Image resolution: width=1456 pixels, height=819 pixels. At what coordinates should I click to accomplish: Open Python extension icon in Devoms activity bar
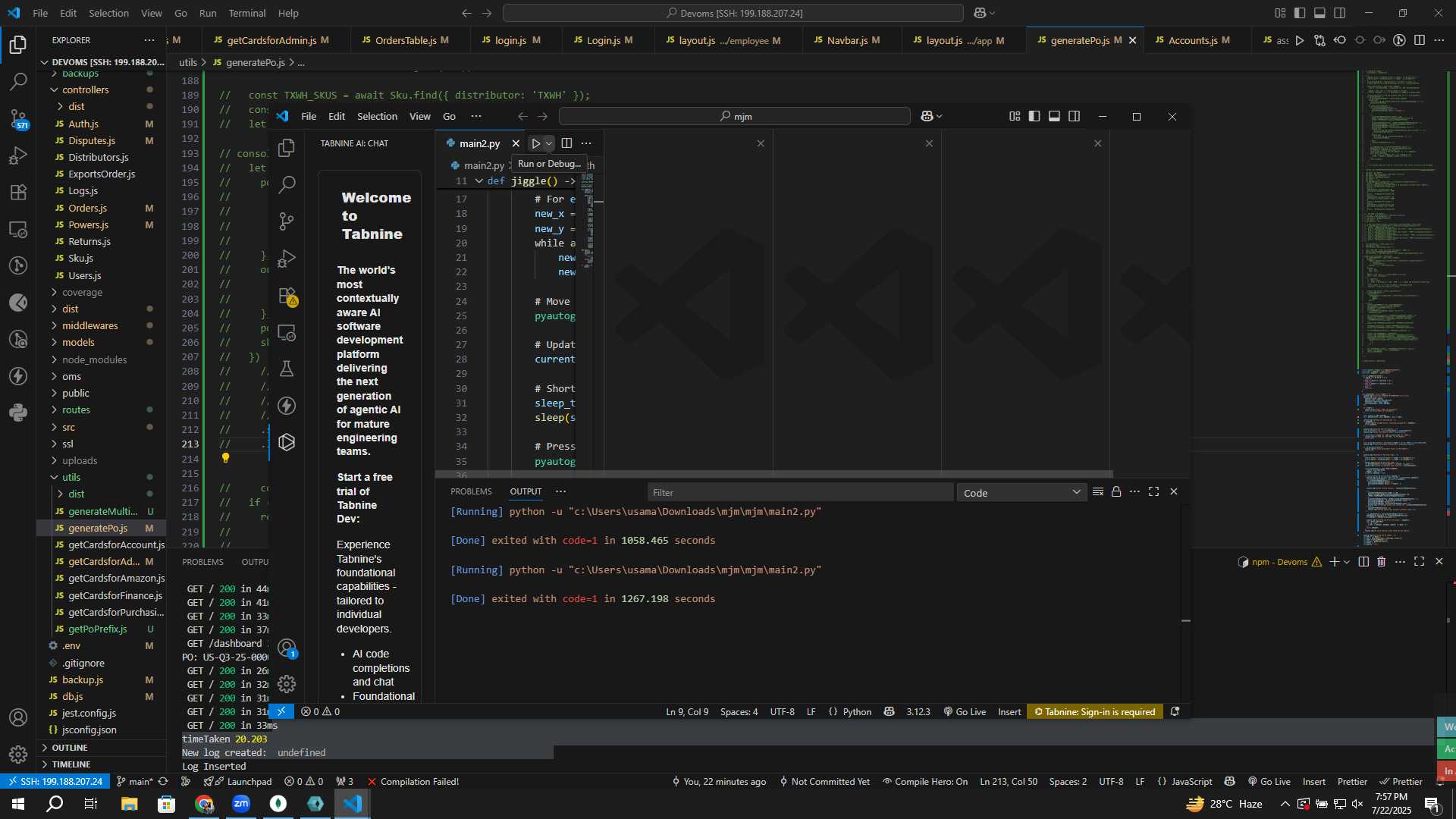tap(18, 413)
